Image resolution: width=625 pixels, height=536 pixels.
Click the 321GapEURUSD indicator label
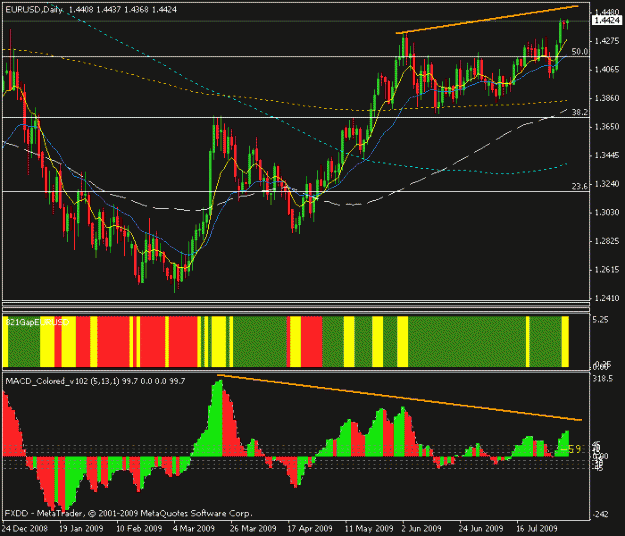tap(37, 322)
